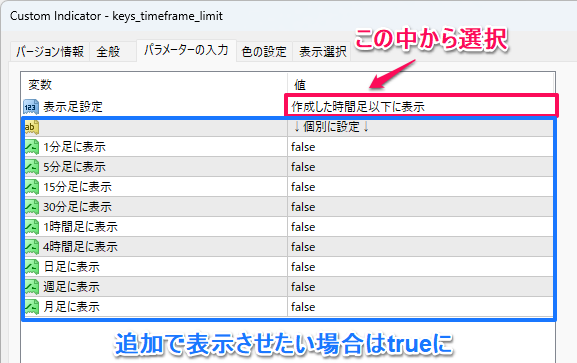Select the パラメーターの入力 tab
Image resolution: width=577 pixels, height=363 pixels.
pyautogui.click(x=186, y=50)
